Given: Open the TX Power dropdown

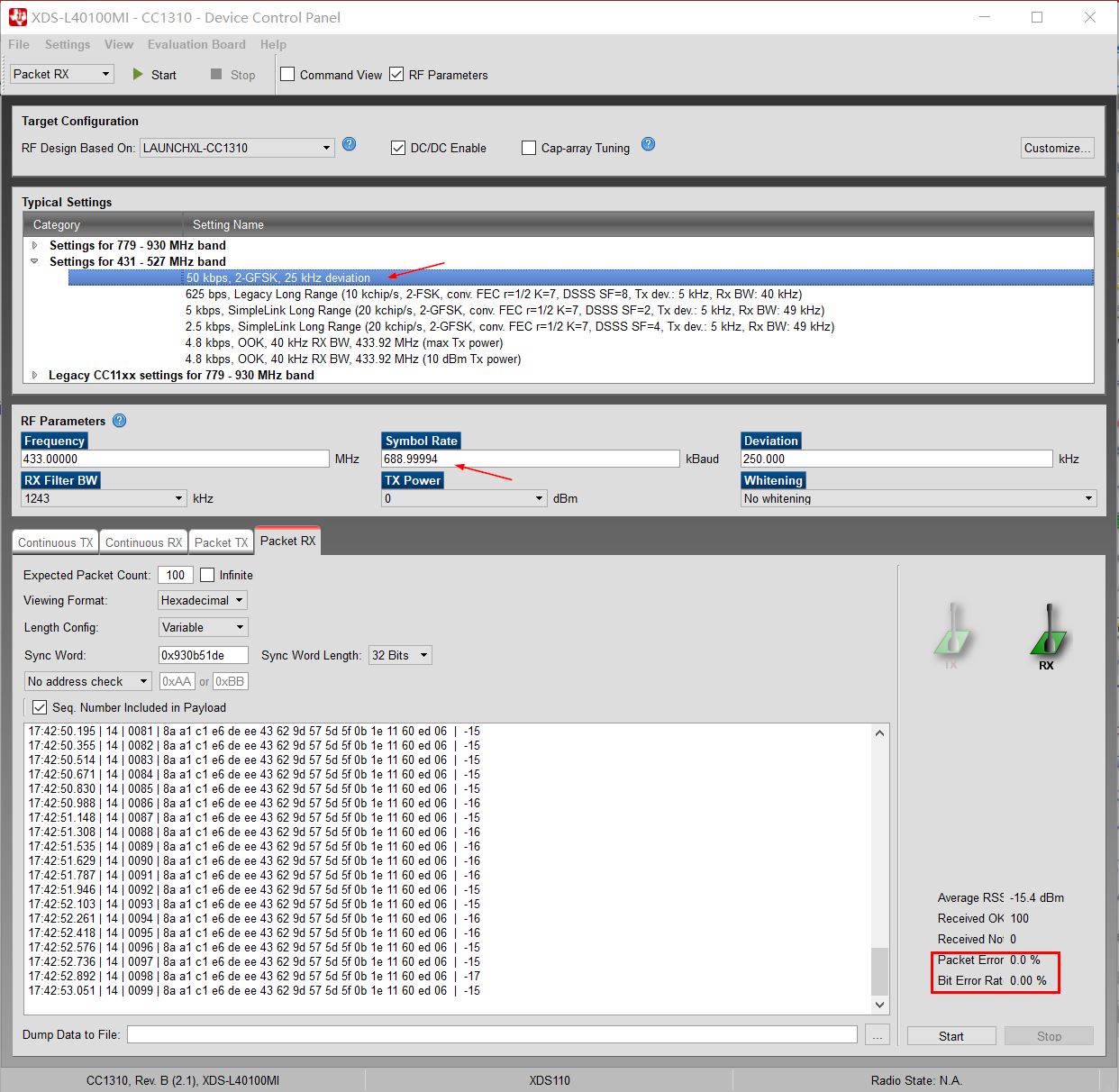Looking at the screenshot, I should click(464, 498).
